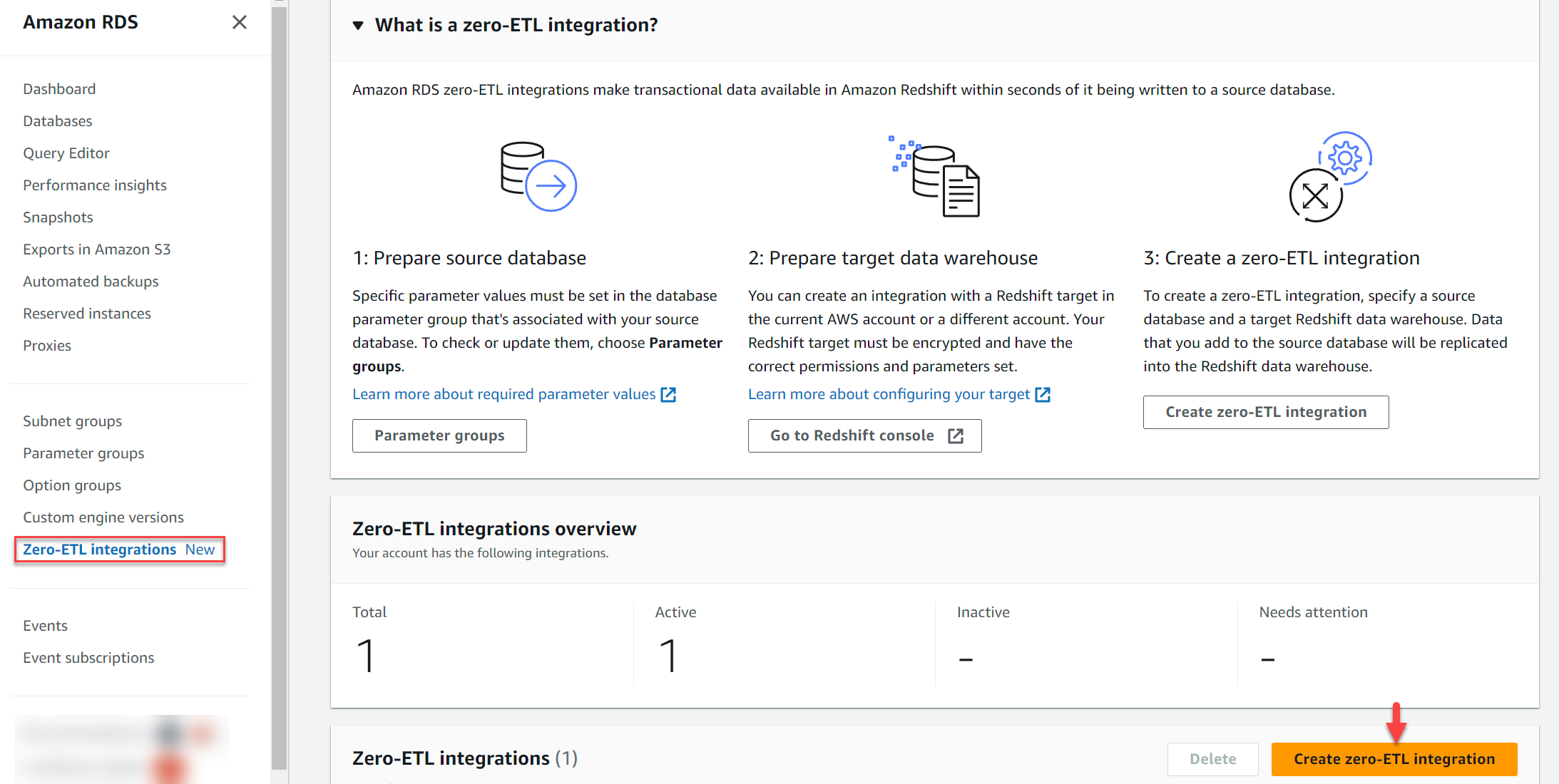Click Create zero-ETL integration under step 3
Viewport: 1559px width, 784px height.
[1265, 412]
